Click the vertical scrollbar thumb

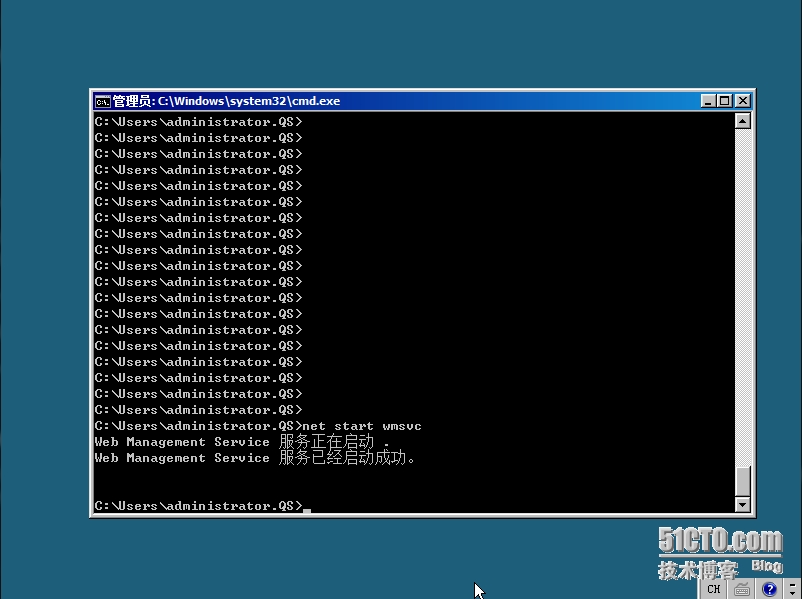pos(743,481)
